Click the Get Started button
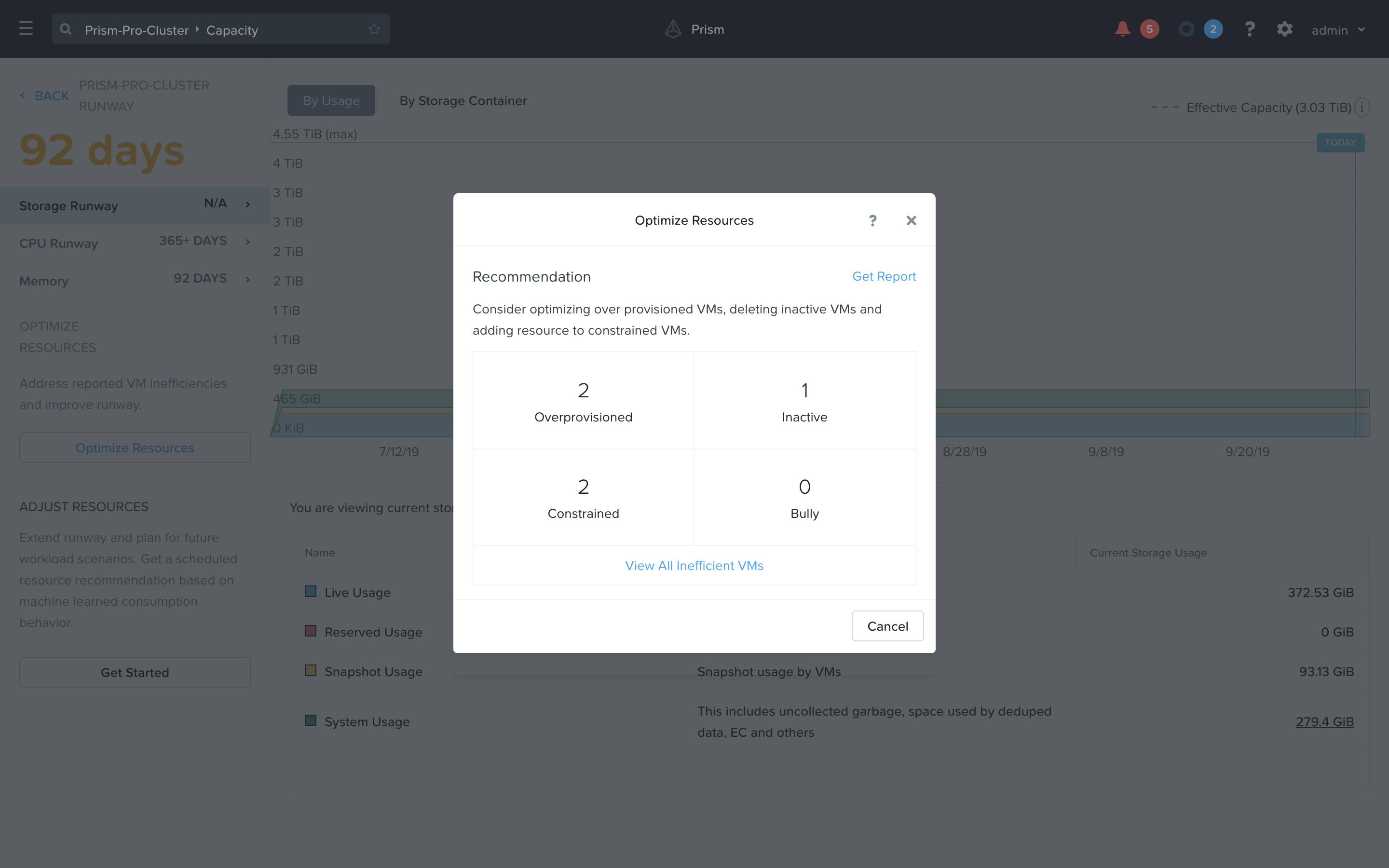This screenshot has width=1389, height=868. (135, 672)
